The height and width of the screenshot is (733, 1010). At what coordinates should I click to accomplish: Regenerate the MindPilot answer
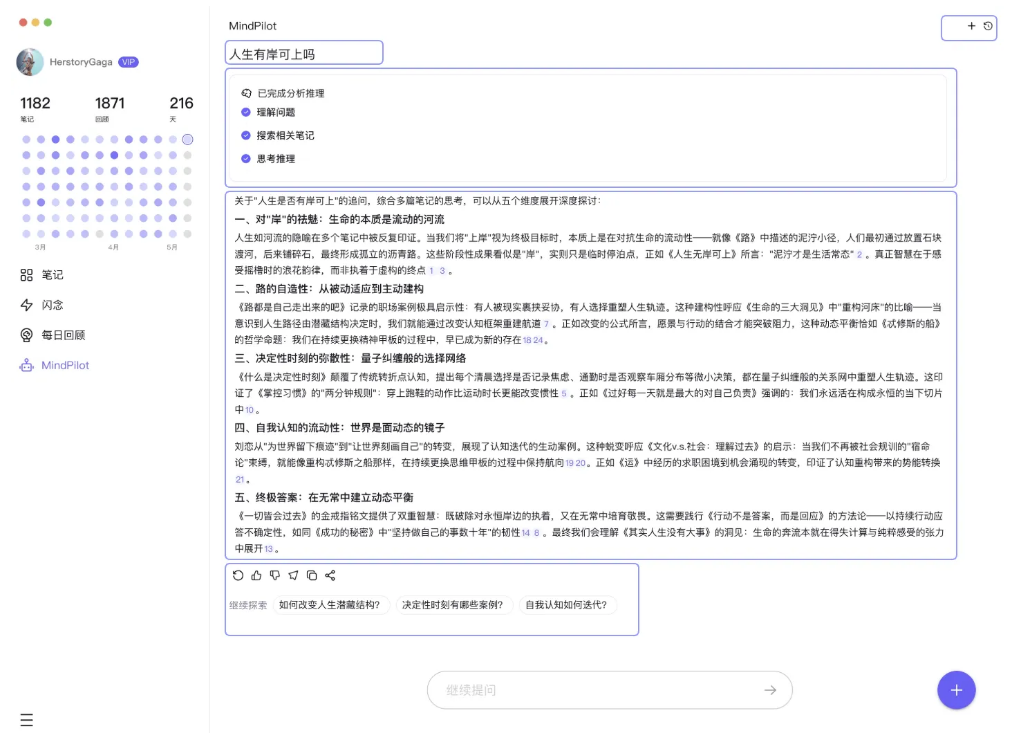coord(238,575)
